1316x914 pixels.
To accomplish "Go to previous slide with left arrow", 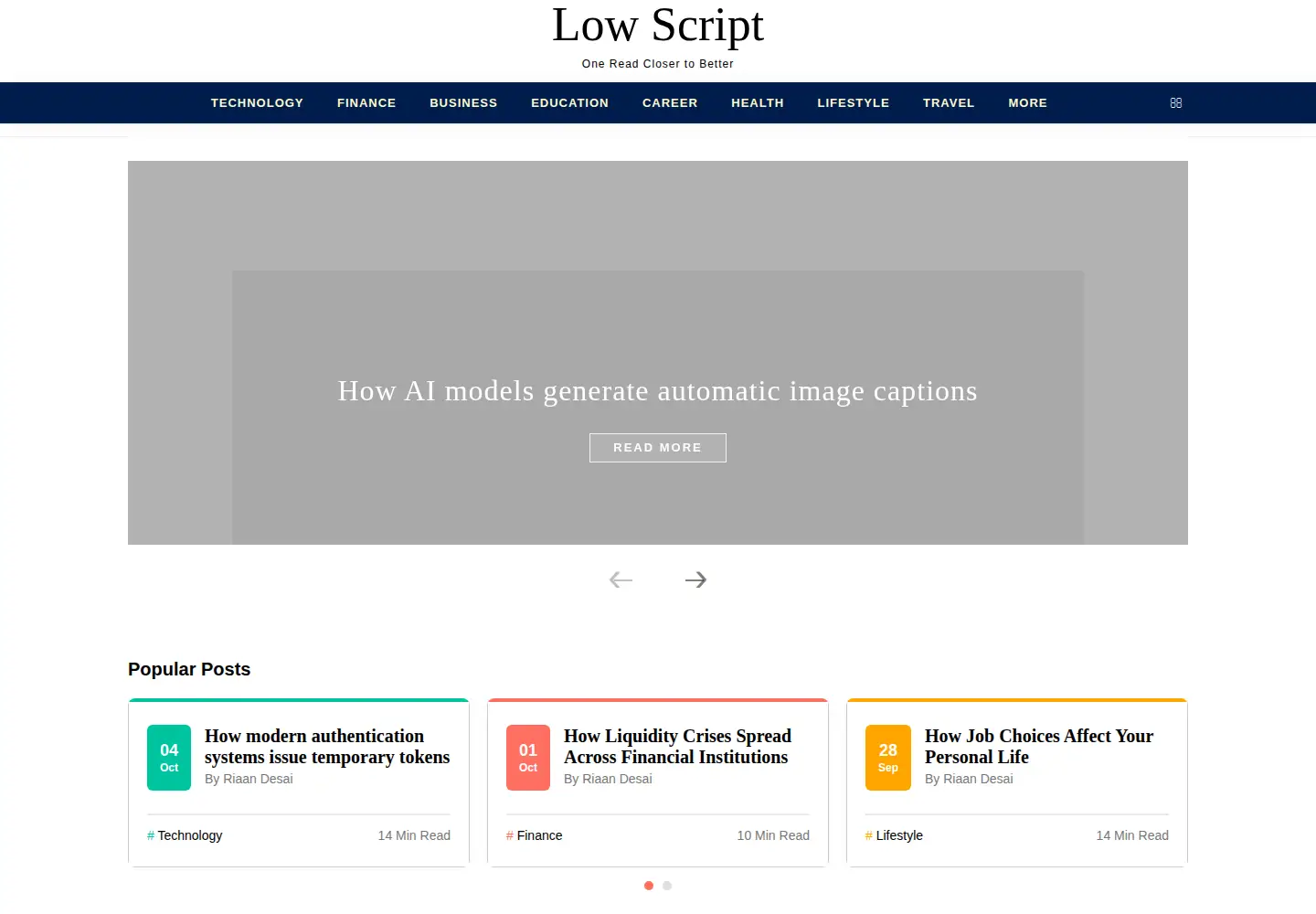I will (621, 579).
